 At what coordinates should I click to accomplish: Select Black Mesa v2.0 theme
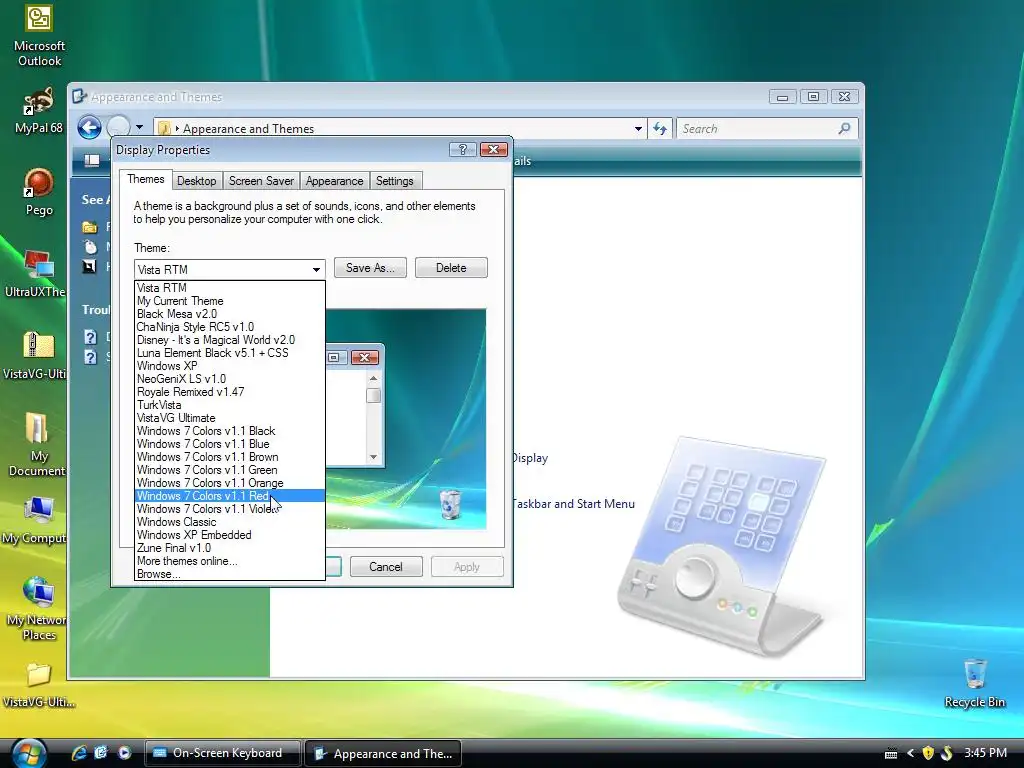coord(230,313)
